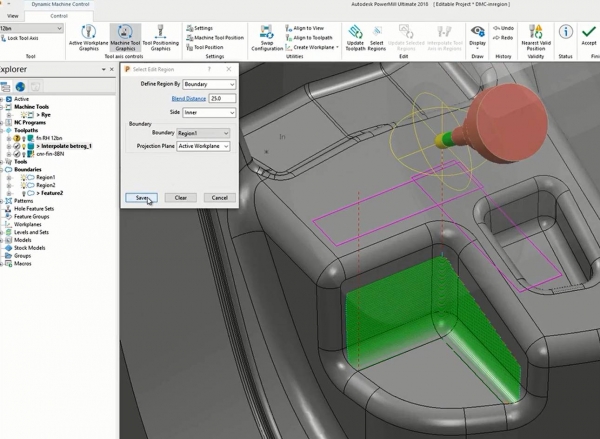Screen dimensions: 600x439
Task: Select NC Programs in Explorer tree
Action: coord(30,122)
